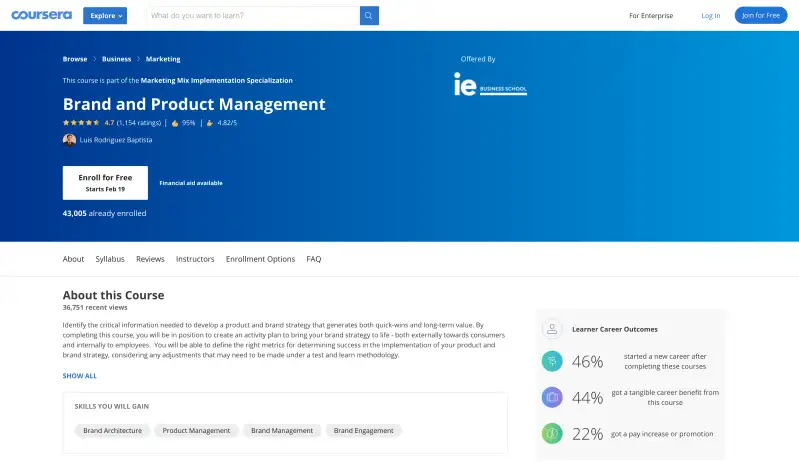Screen dimensions: 799x462
Task: Go to Marketing breadcrumb
Action: click(163, 59)
